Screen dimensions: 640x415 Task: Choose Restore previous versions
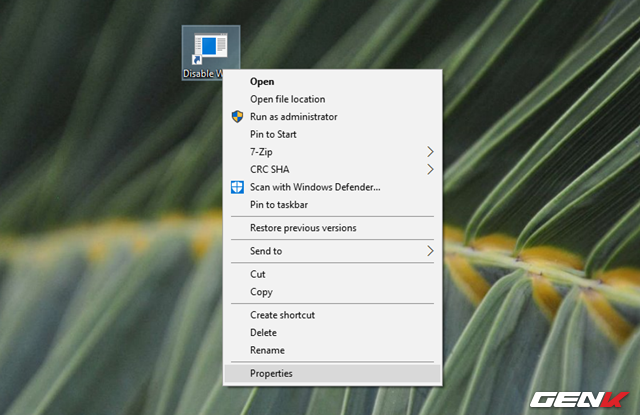[332, 228]
